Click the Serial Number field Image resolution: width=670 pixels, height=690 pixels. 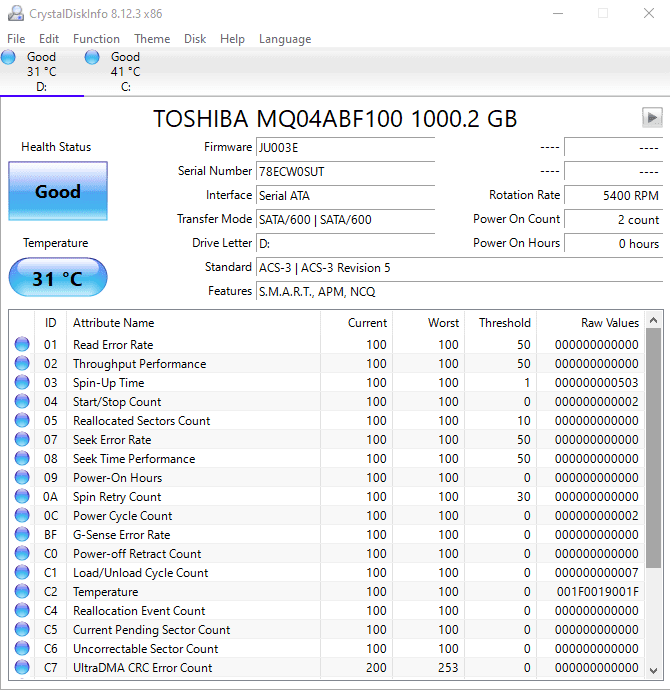(345, 171)
